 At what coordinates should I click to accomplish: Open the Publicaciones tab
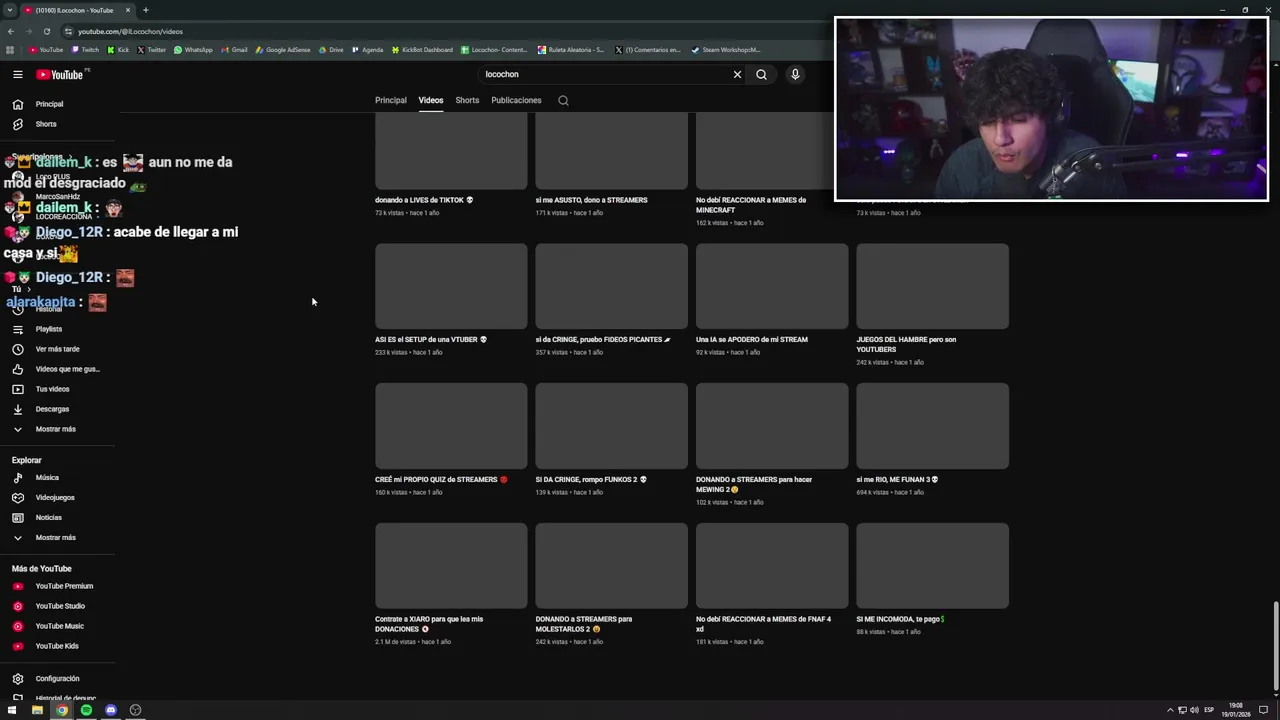point(516,100)
